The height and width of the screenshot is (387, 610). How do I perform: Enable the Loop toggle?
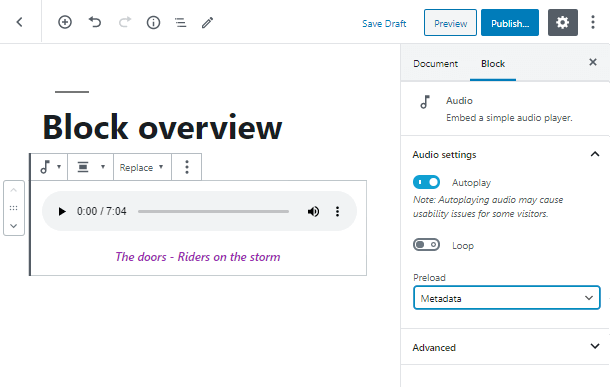pos(426,245)
